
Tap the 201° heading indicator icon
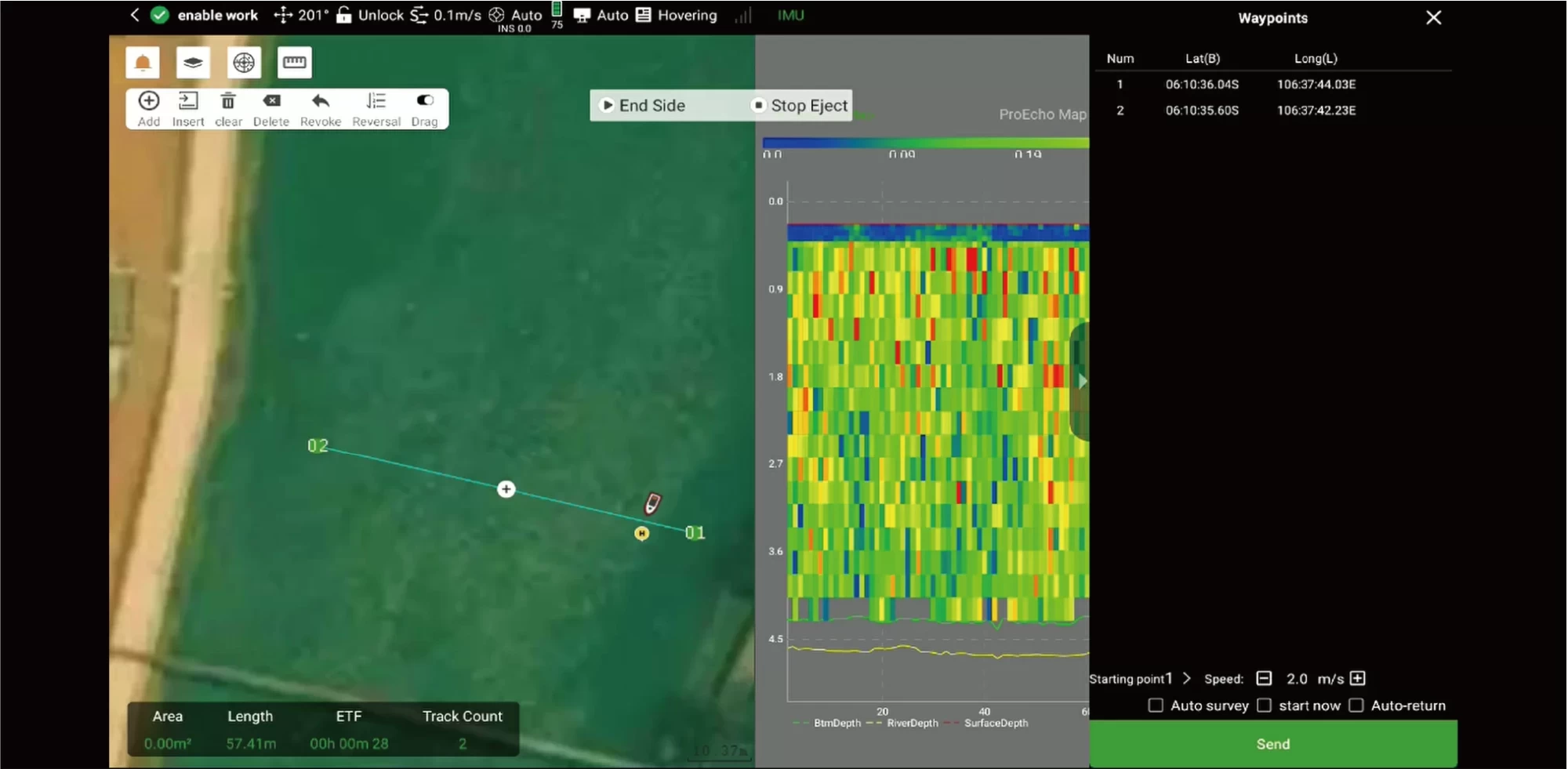[283, 15]
